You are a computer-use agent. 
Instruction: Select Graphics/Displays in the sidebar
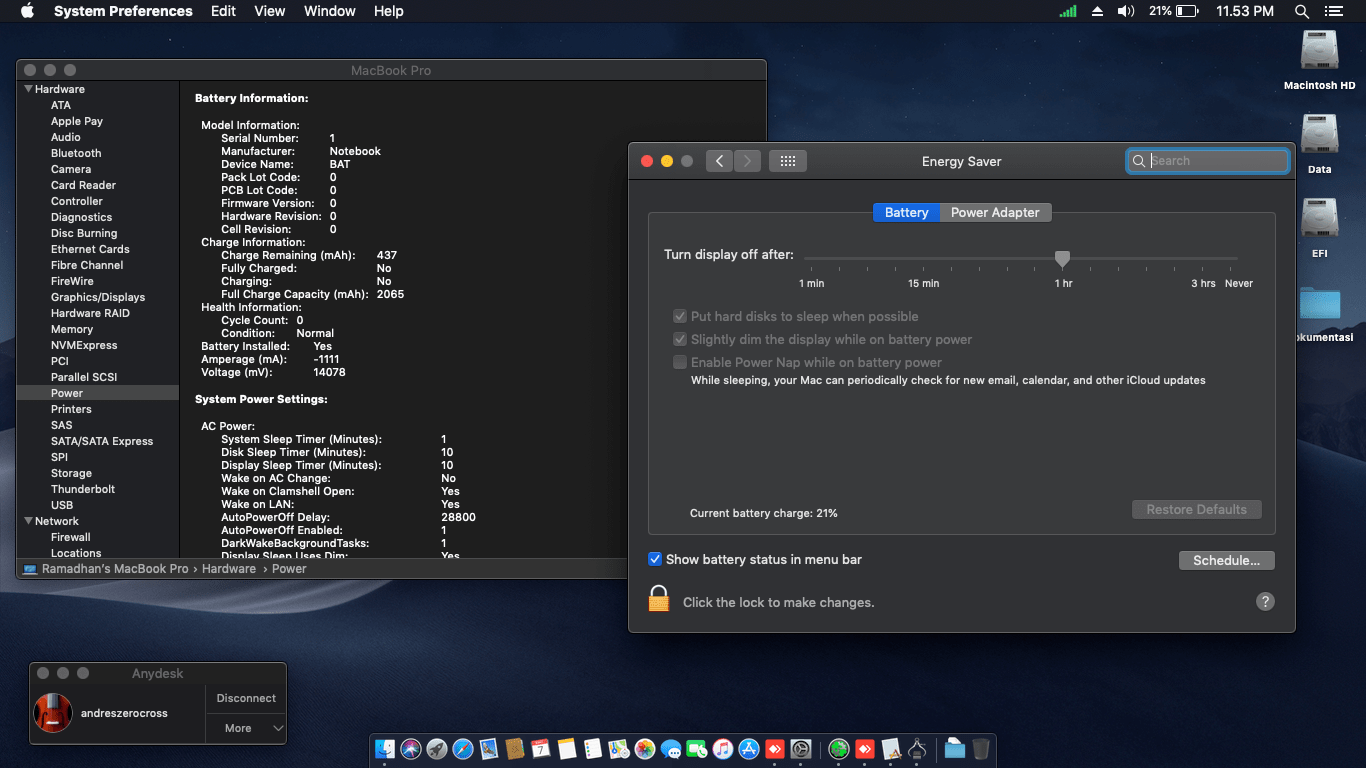(98, 297)
